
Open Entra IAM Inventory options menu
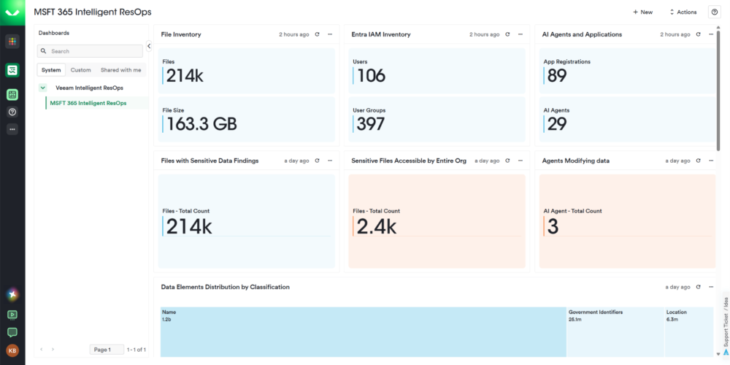(x=520, y=34)
